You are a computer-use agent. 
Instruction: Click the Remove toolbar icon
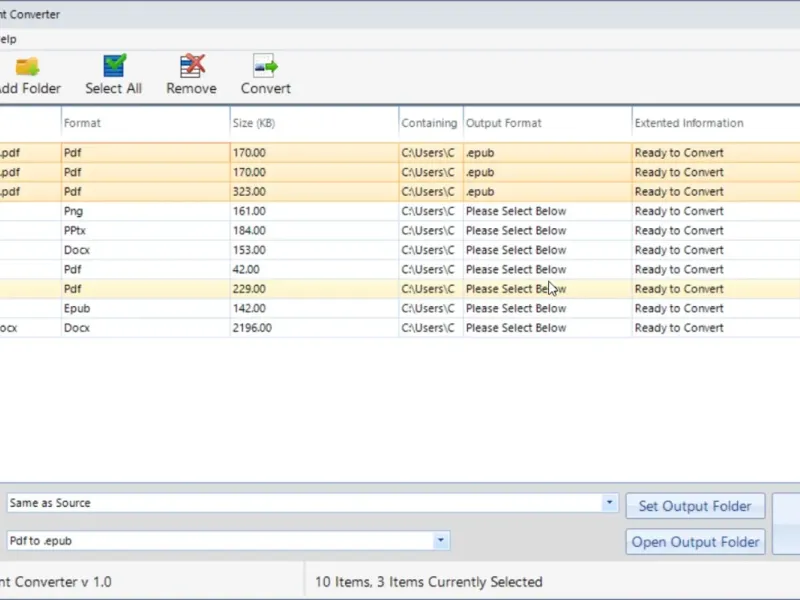pyautogui.click(x=192, y=66)
